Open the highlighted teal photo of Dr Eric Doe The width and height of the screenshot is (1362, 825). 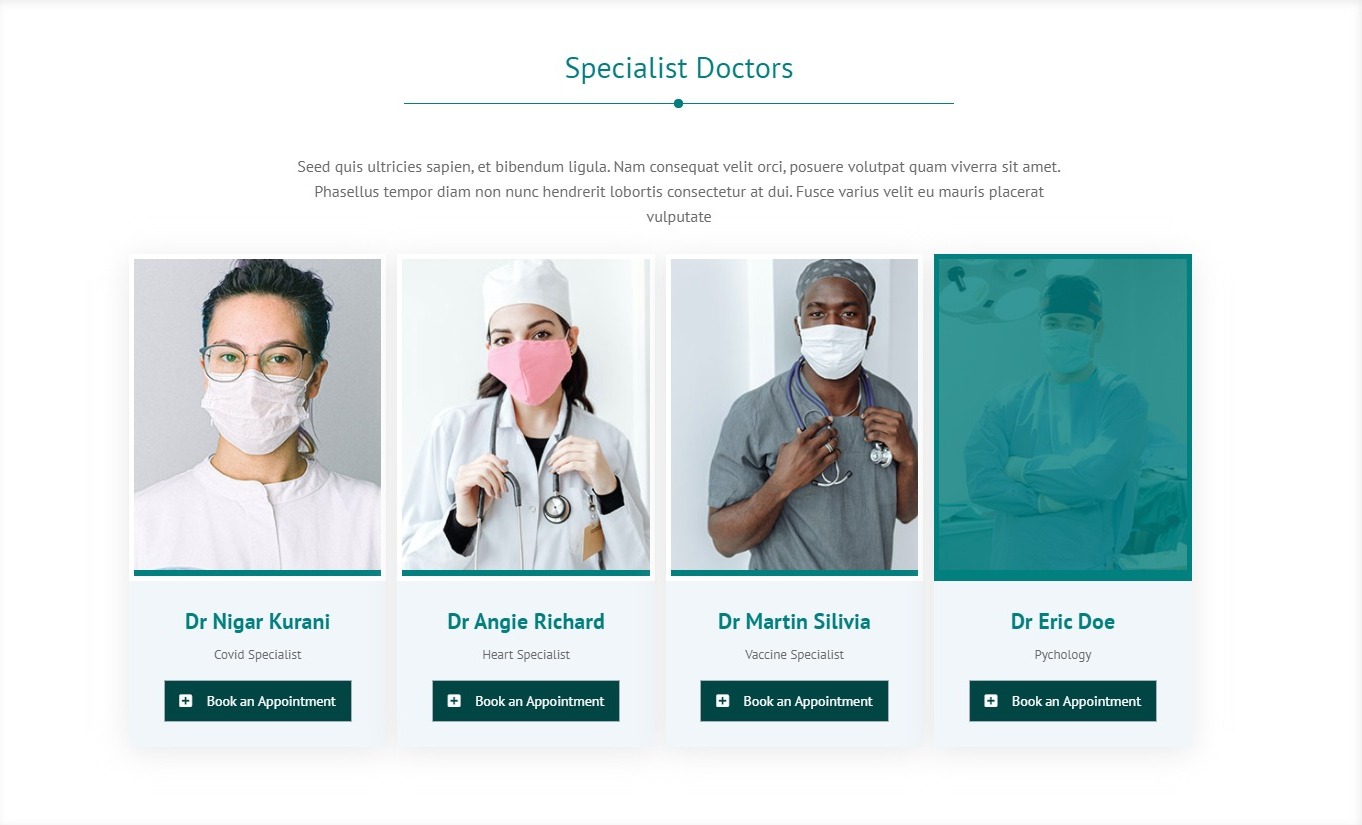tap(1063, 417)
